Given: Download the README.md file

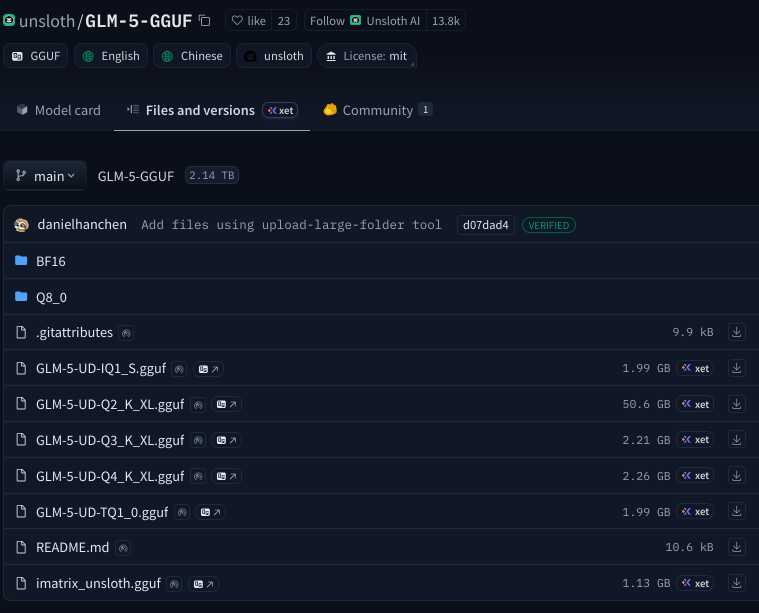Looking at the screenshot, I should tap(736, 547).
